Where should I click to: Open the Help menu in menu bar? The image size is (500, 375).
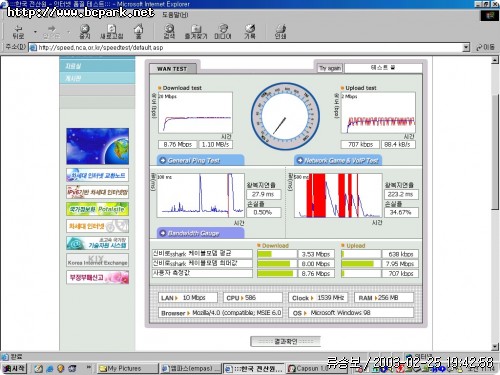[x=175, y=15]
